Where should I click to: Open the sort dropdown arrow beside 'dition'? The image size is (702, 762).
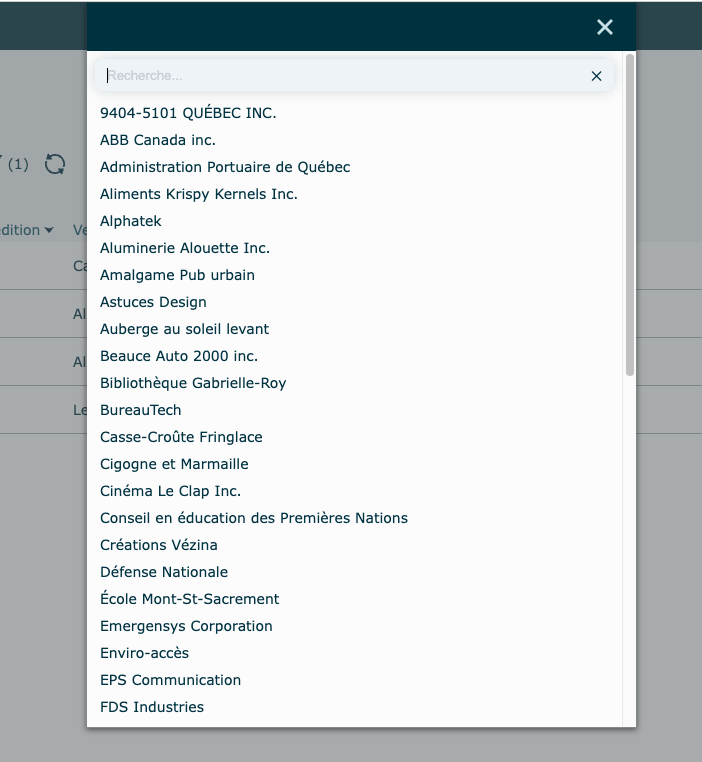pos(49,231)
